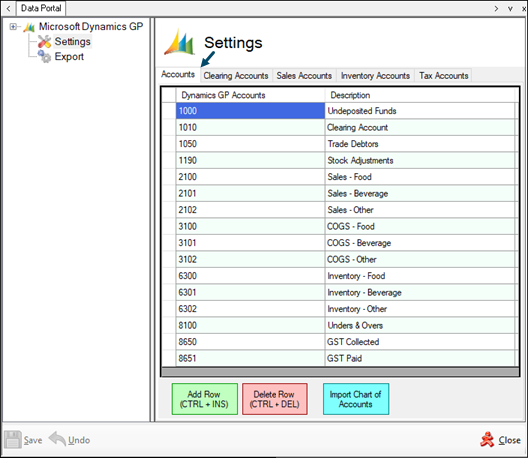Select Microsoft Dynamics GP tree label
Viewport: 528px width, 458px height.
click(x=91, y=26)
